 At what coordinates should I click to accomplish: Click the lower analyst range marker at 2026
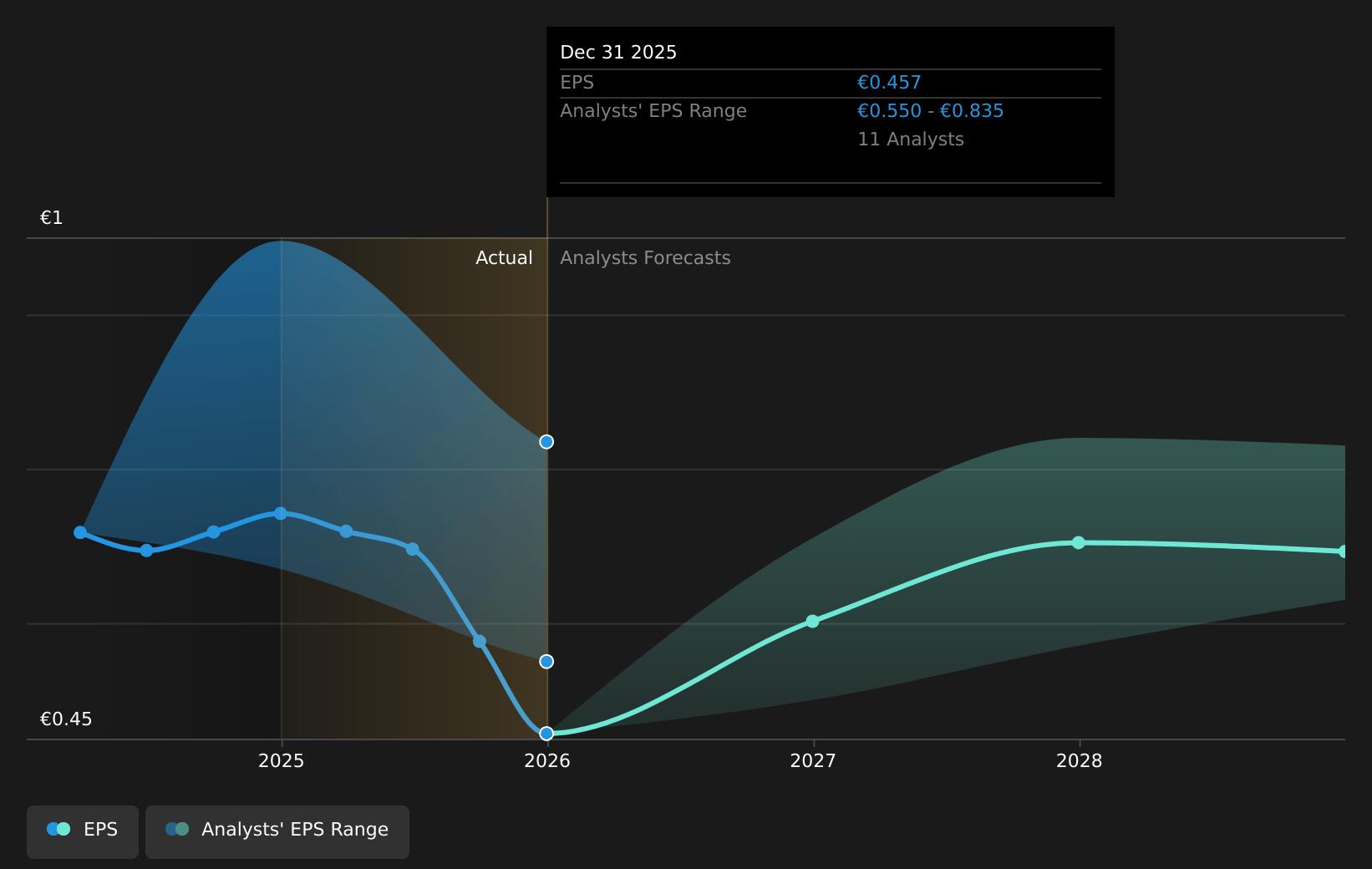pos(546,662)
